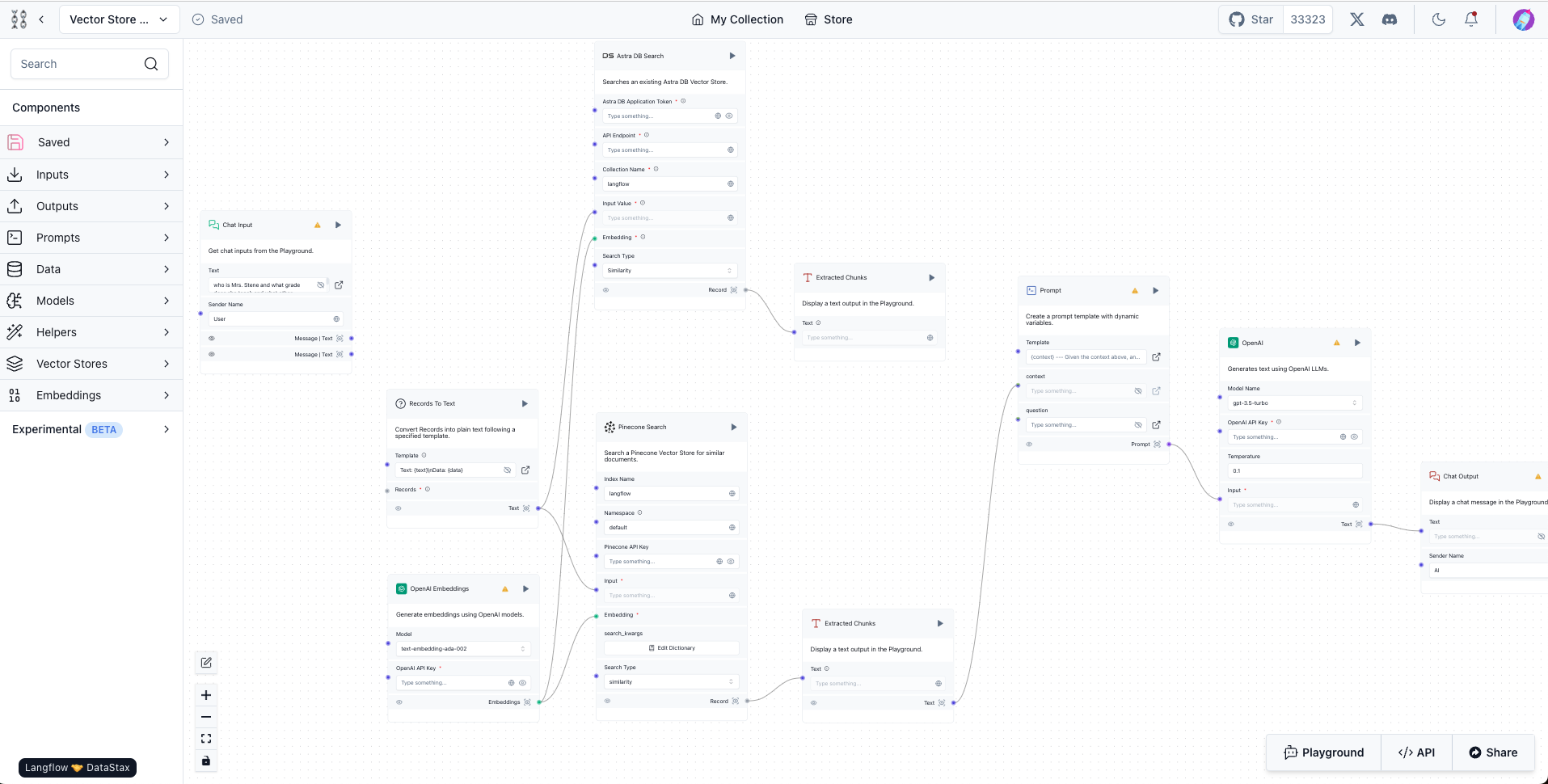Open the Playground button
Viewport: 1548px width, 784px height.
(1323, 752)
